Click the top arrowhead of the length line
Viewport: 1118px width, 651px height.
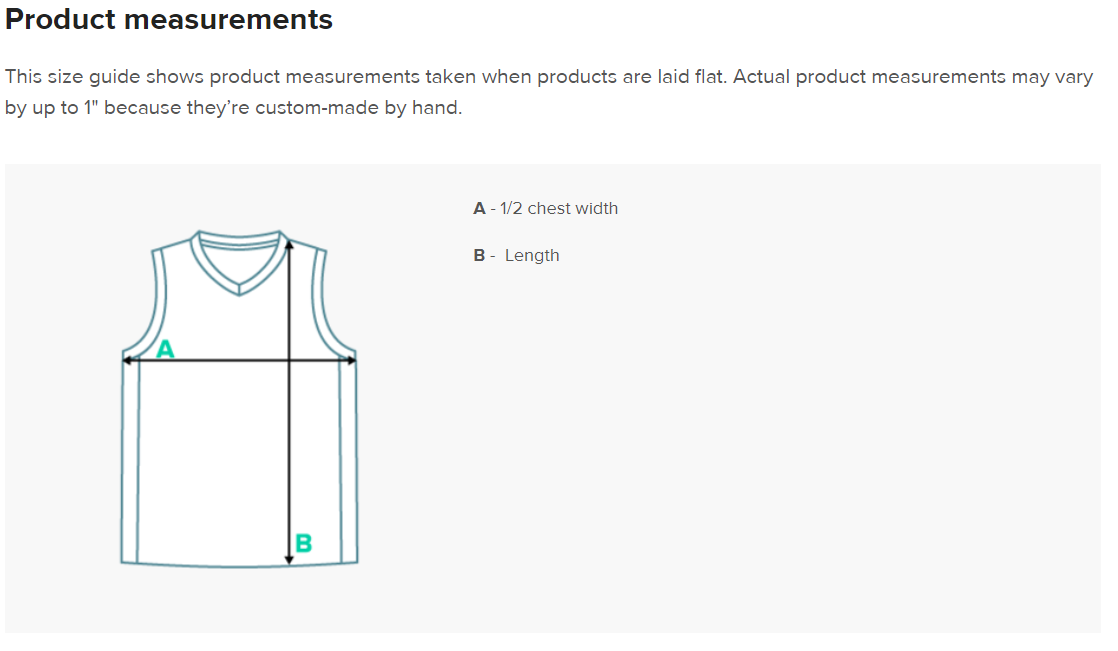click(289, 241)
